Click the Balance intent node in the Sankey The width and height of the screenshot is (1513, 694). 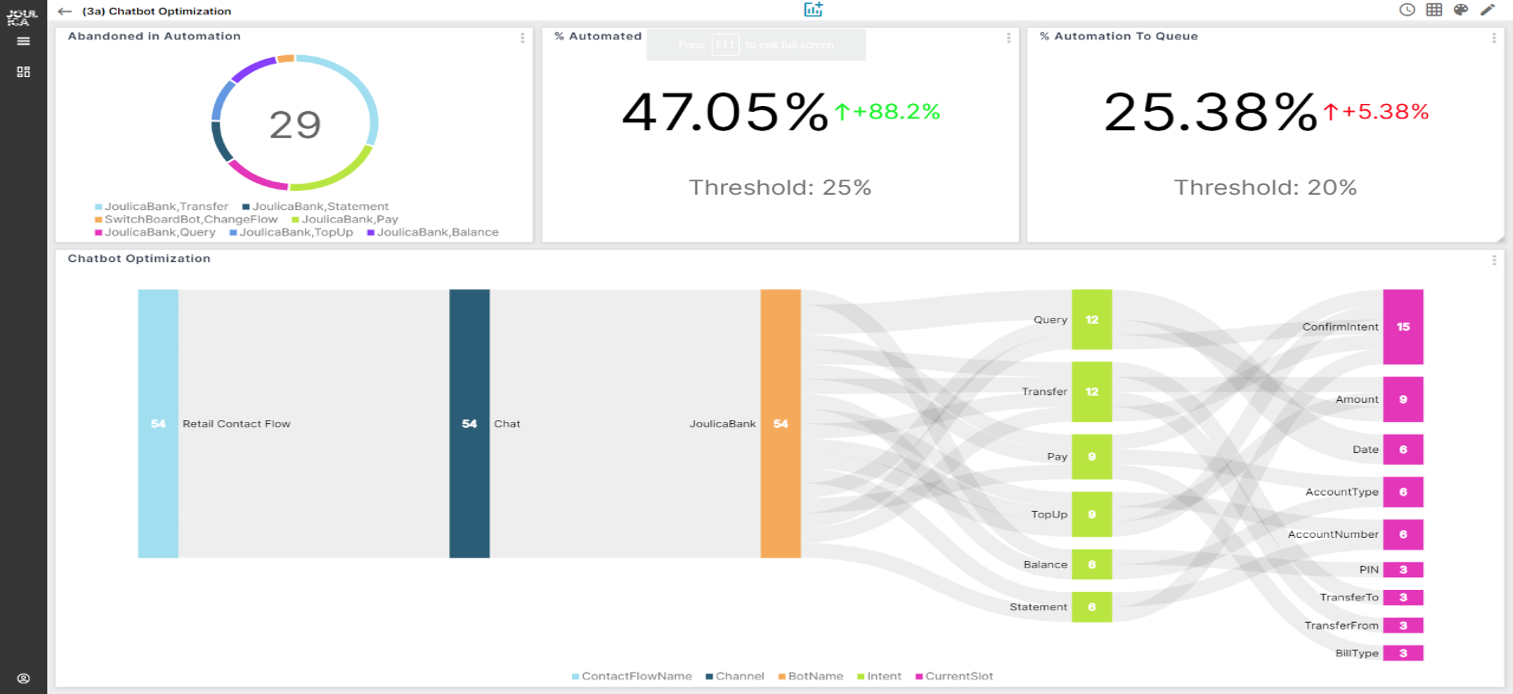click(1091, 565)
